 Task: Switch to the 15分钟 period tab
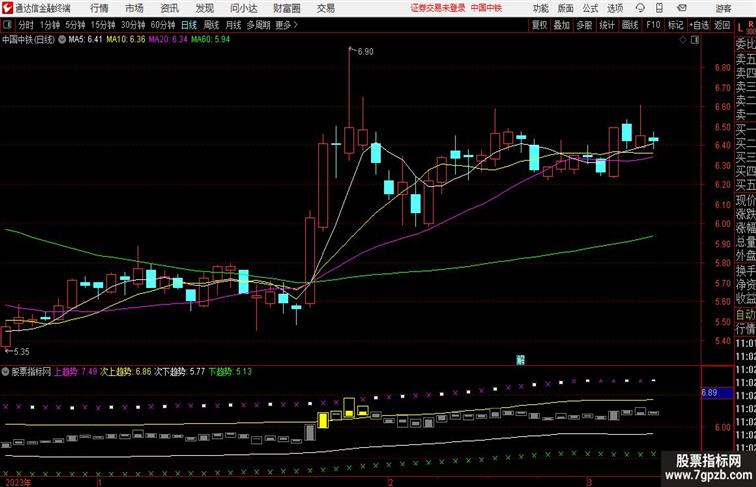pyautogui.click(x=103, y=25)
